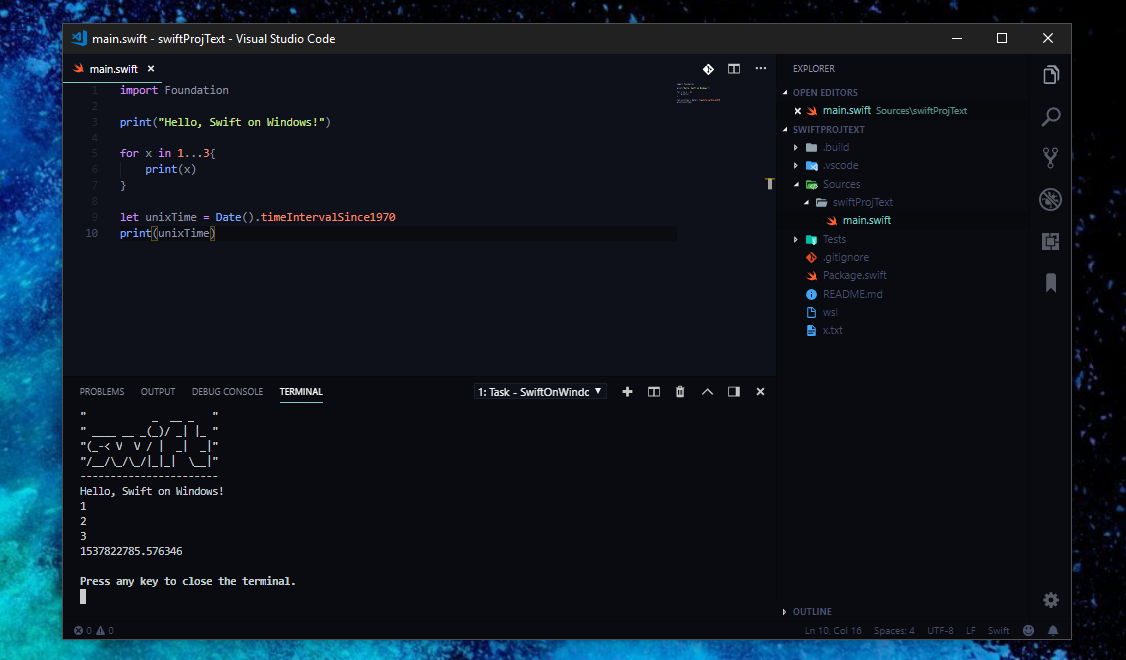Open the terminal selector dropdown
1126x660 pixels.
coord(540,391)
